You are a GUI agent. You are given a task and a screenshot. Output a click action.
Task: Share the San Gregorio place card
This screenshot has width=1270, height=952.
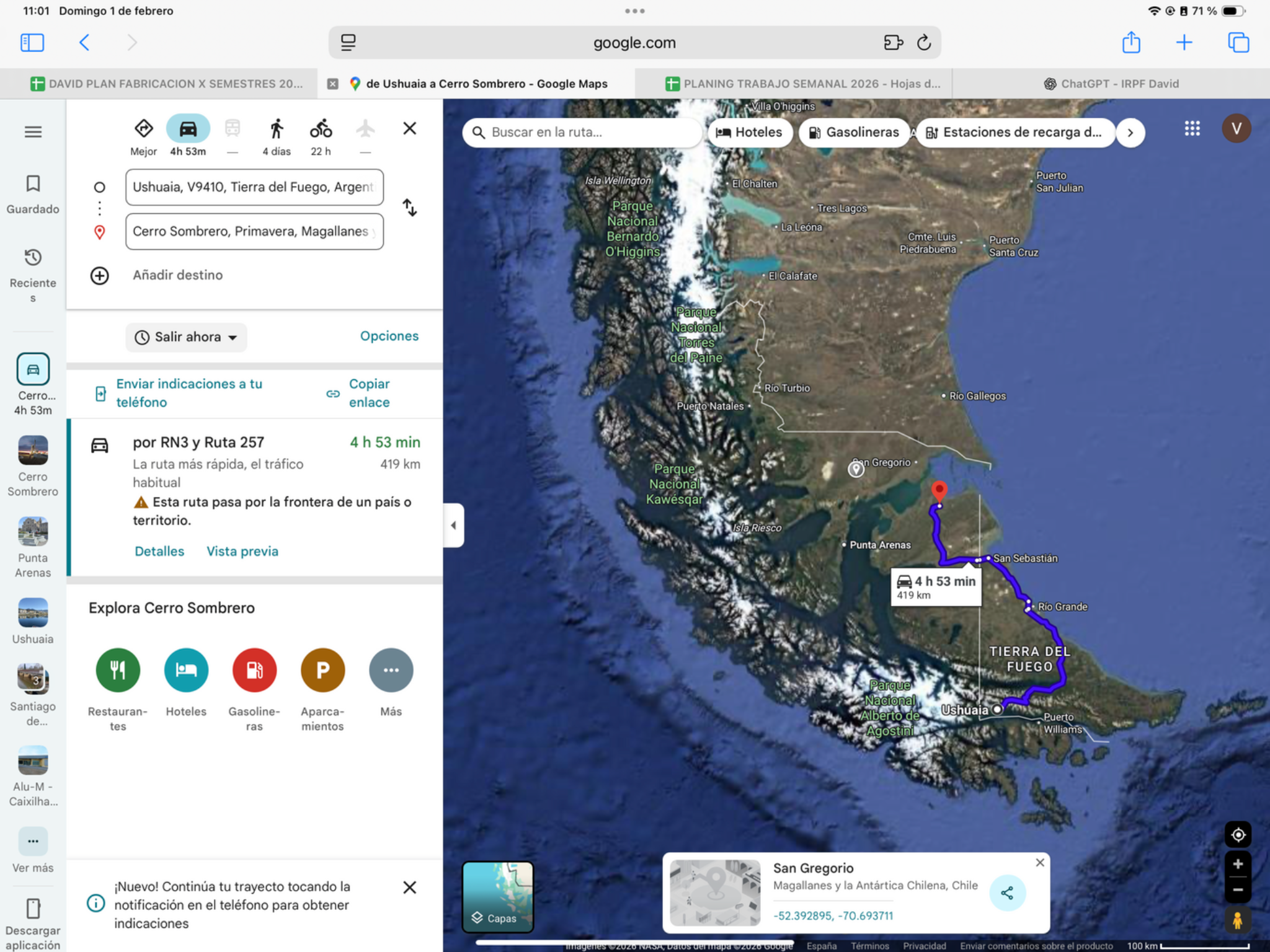coord(1008,893)
